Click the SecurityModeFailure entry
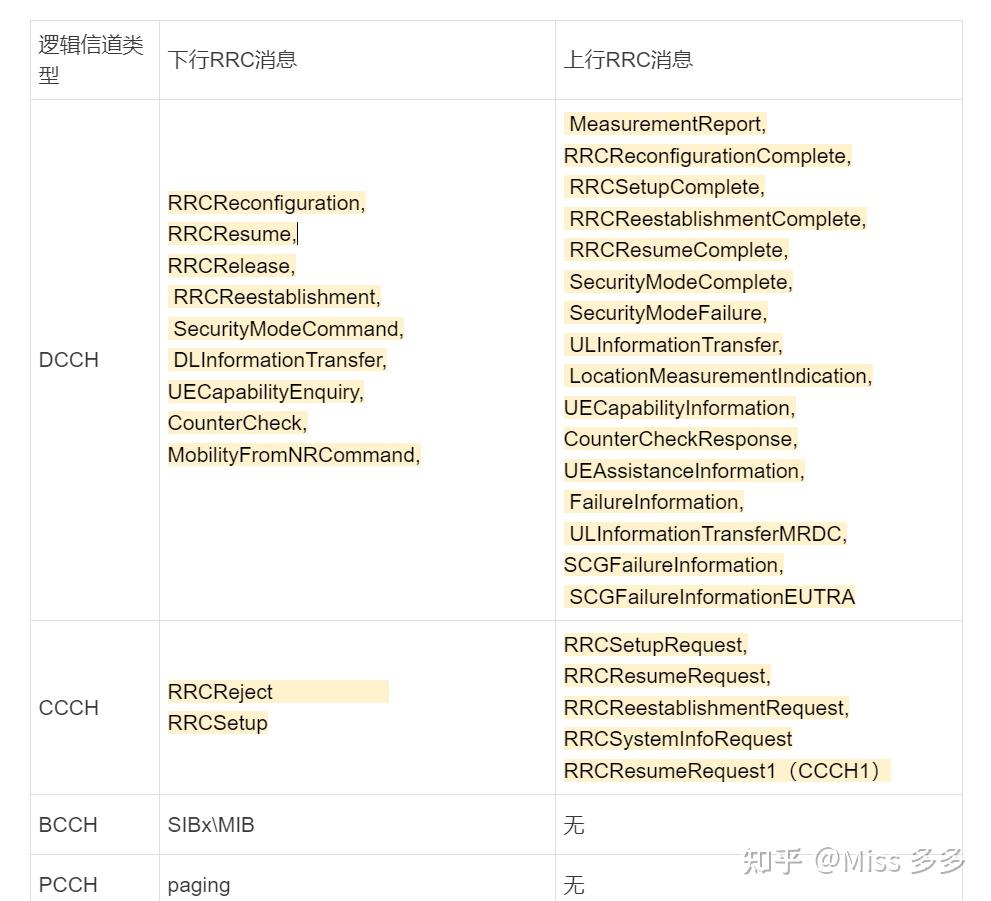The width and height of the screenshot is (991, 901). click(667, 313)
